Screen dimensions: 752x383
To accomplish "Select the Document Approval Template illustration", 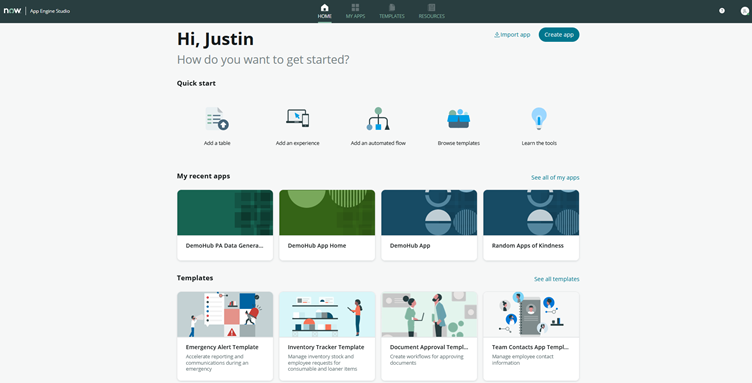I will click(x=429, y=314).
